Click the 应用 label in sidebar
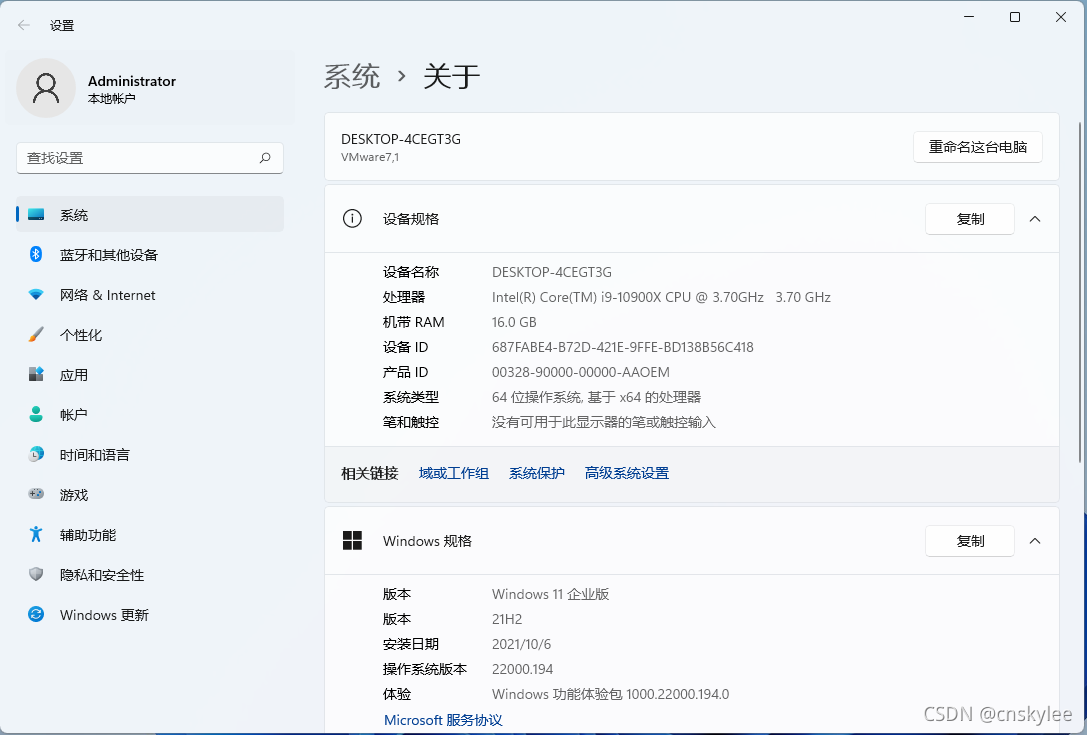Screen dimensions: 1087x735 (x=74, y=375)
